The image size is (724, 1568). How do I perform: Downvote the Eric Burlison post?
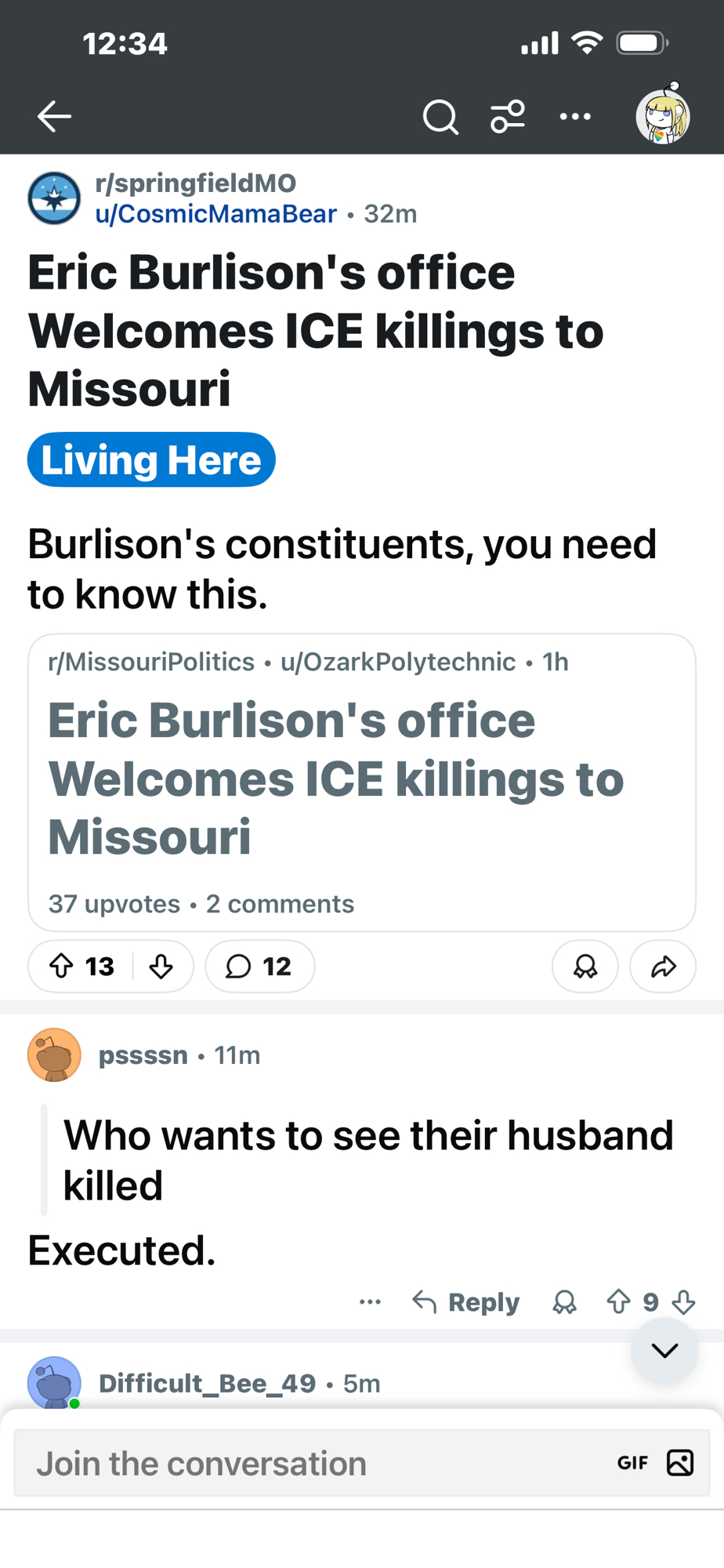[x=161, y=966]
